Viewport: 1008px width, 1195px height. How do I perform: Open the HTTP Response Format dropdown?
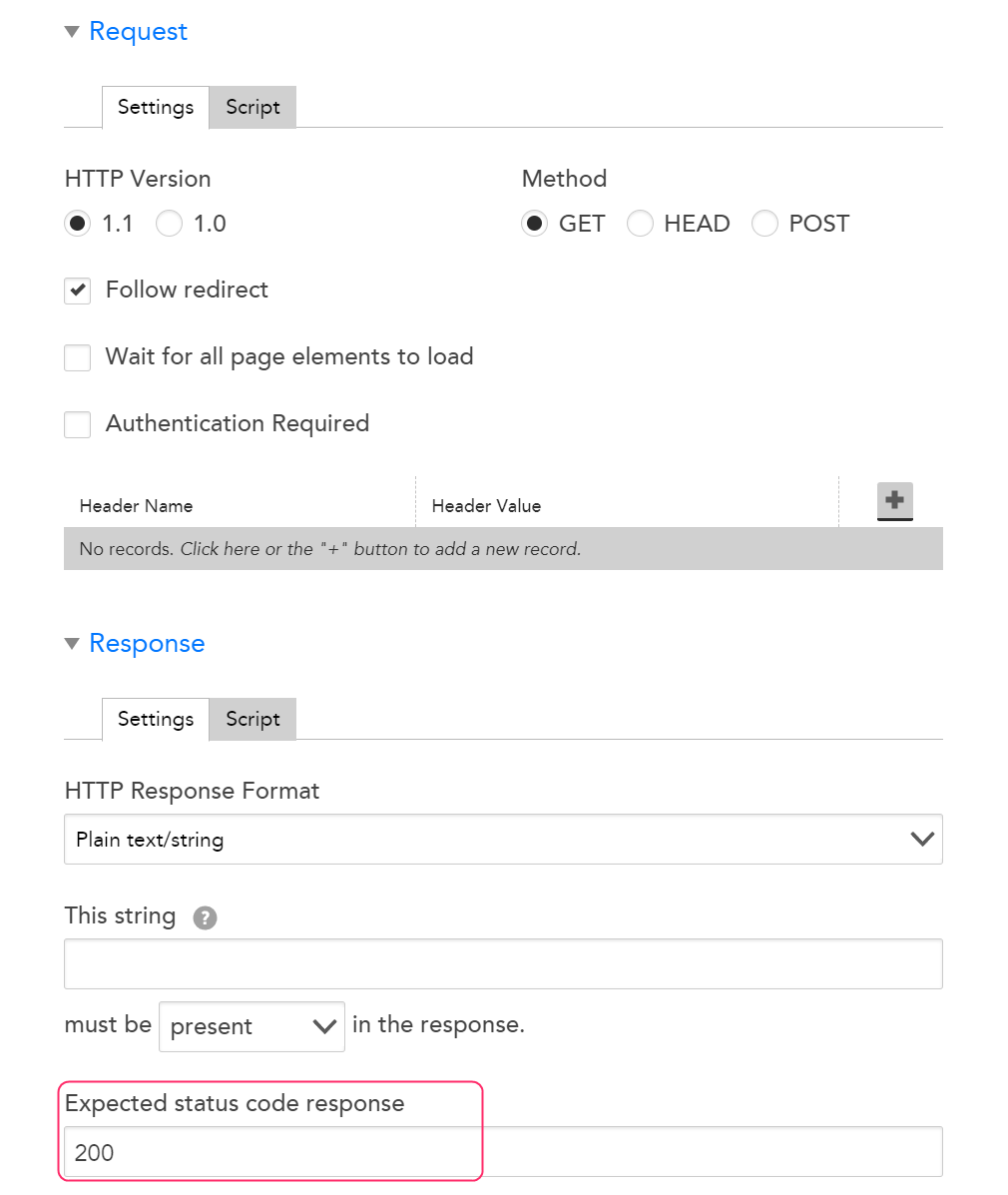pos(503,839)
